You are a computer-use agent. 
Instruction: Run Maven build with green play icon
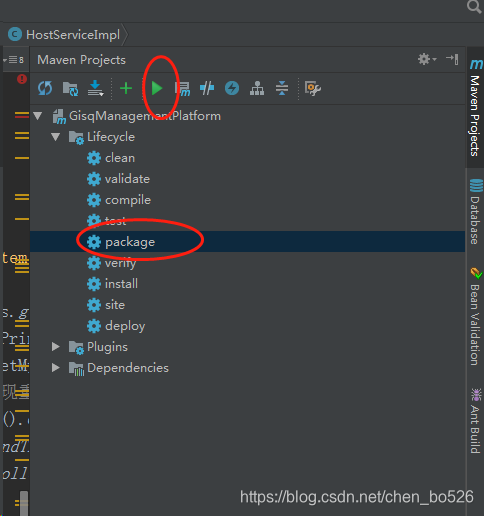157,88
